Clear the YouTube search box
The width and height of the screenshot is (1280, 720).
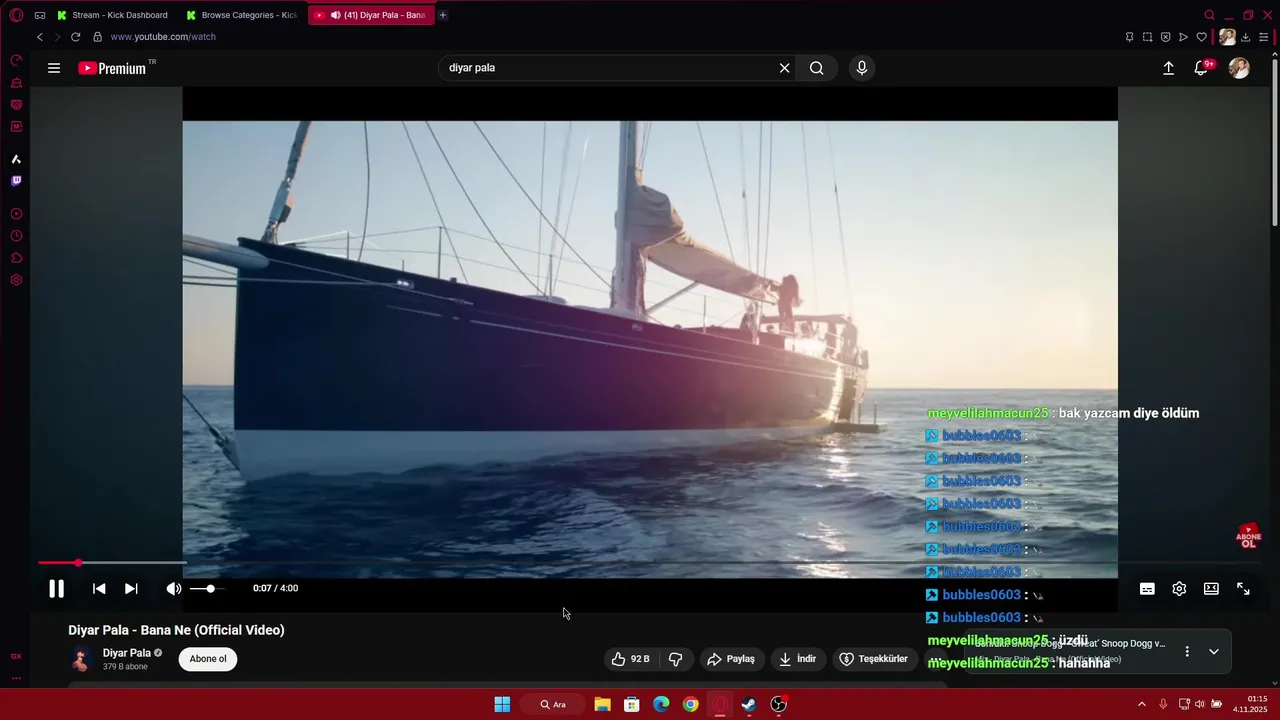point(785,68)
